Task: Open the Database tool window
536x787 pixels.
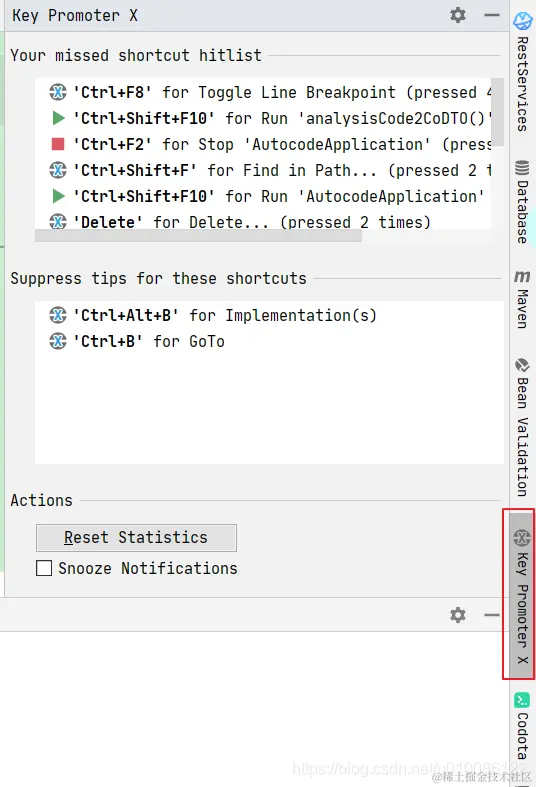Action: 522,202
